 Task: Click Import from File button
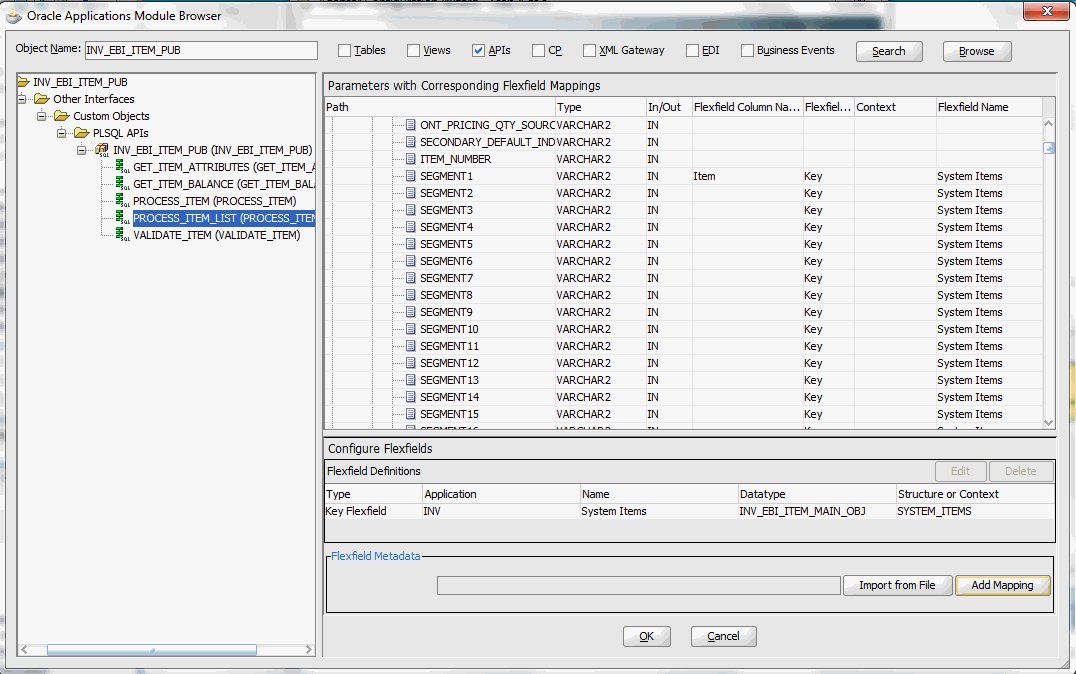point(897,585)
